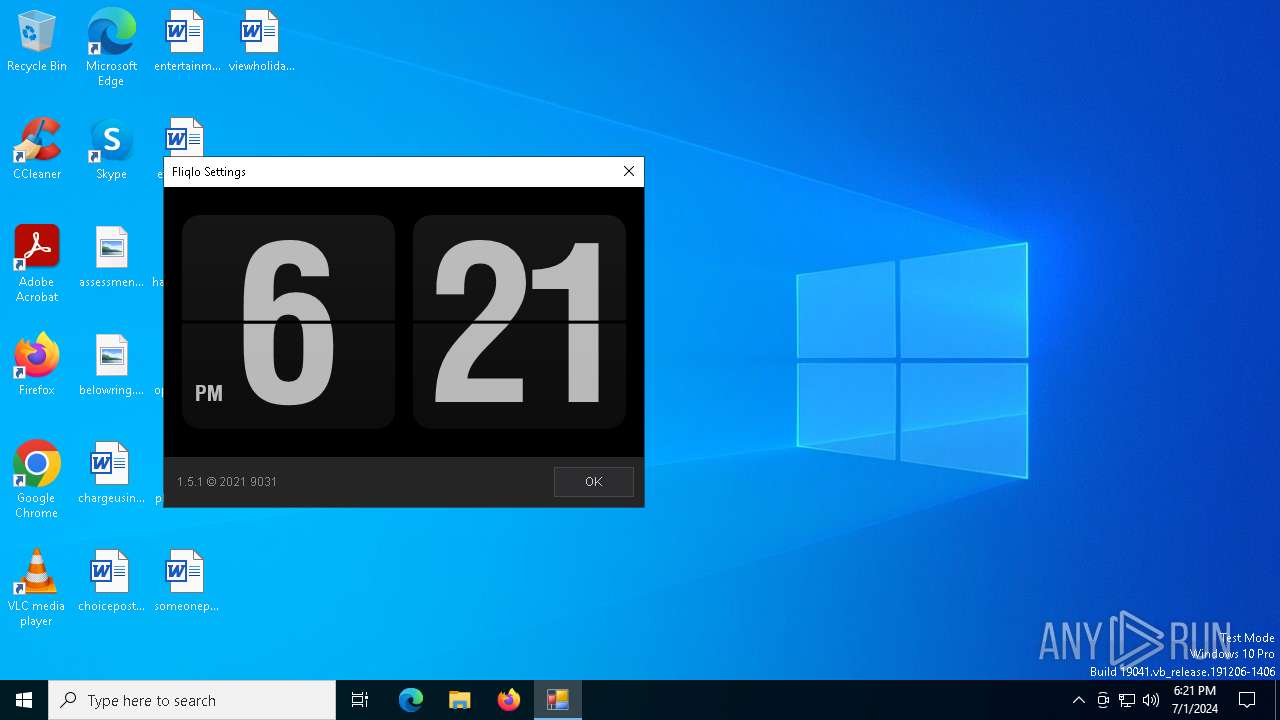Click the taskbar search box
Screen dimensions: 1280x720
click(192, 700)
